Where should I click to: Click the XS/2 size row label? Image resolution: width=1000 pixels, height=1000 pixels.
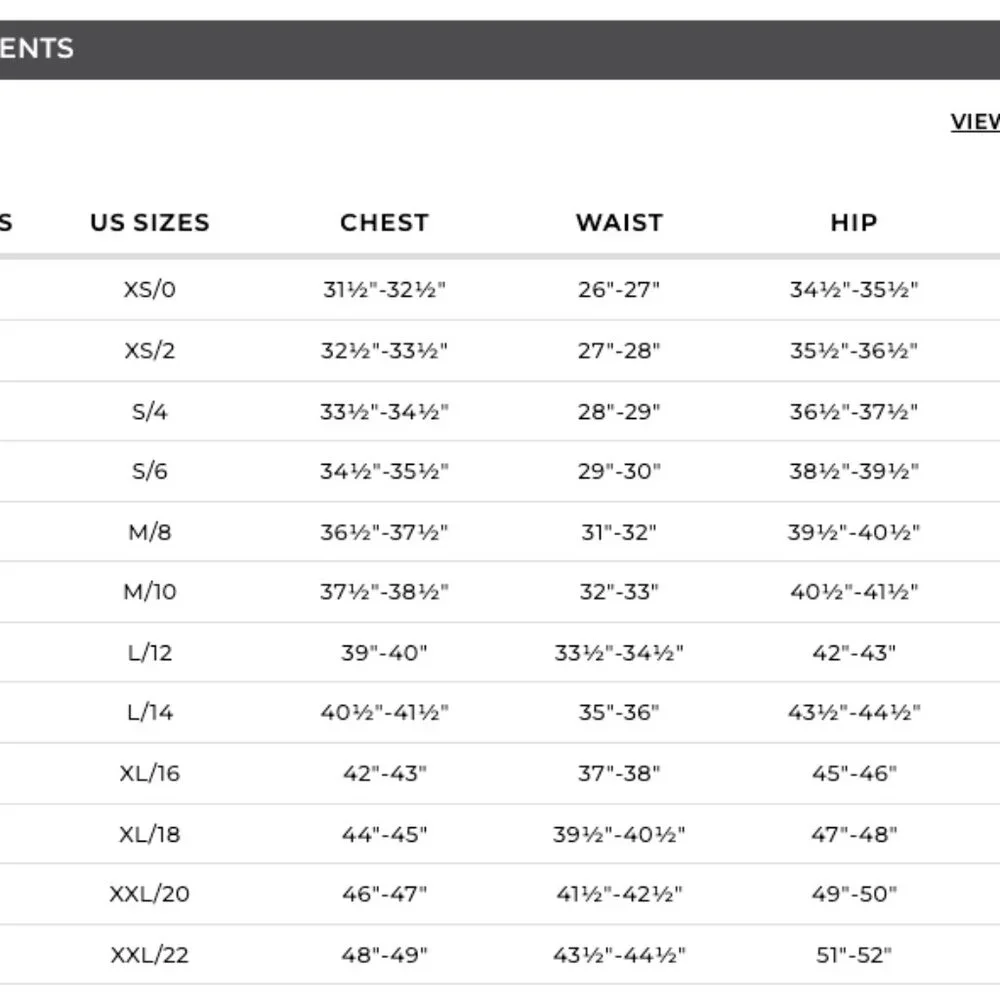[x=150, y=351]
